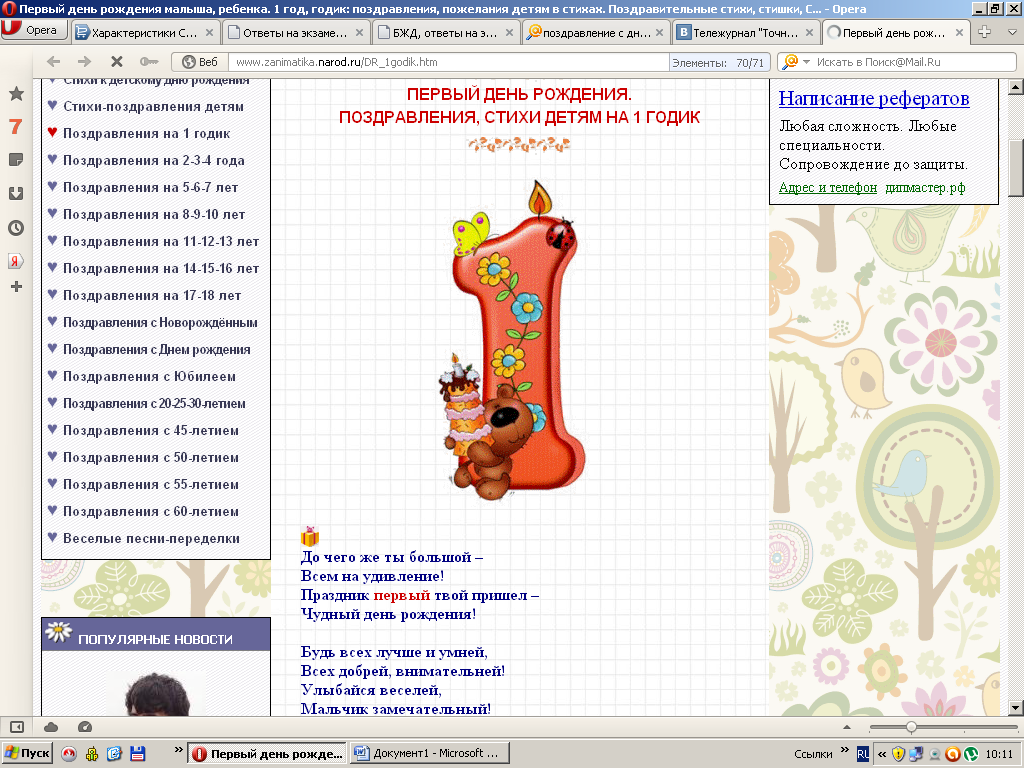Screen dimensions: 1024x768
Task: Click the Веб site badge button
Action: [x=200, y=62]
